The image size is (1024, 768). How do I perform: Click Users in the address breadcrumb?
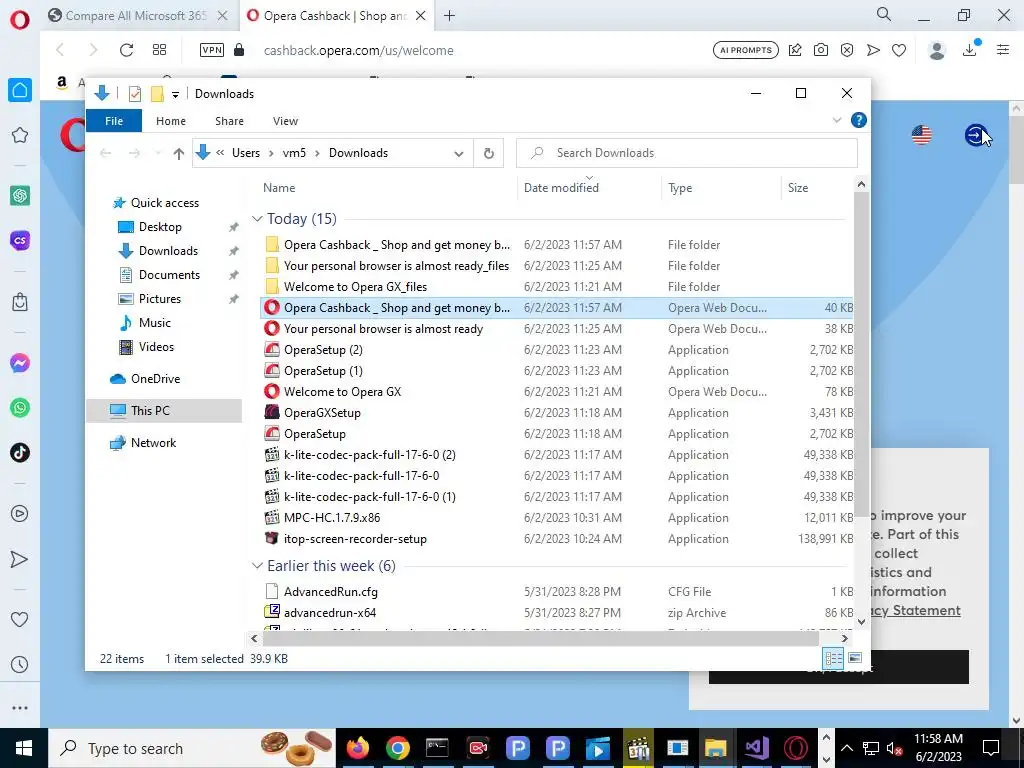[246, 153]
